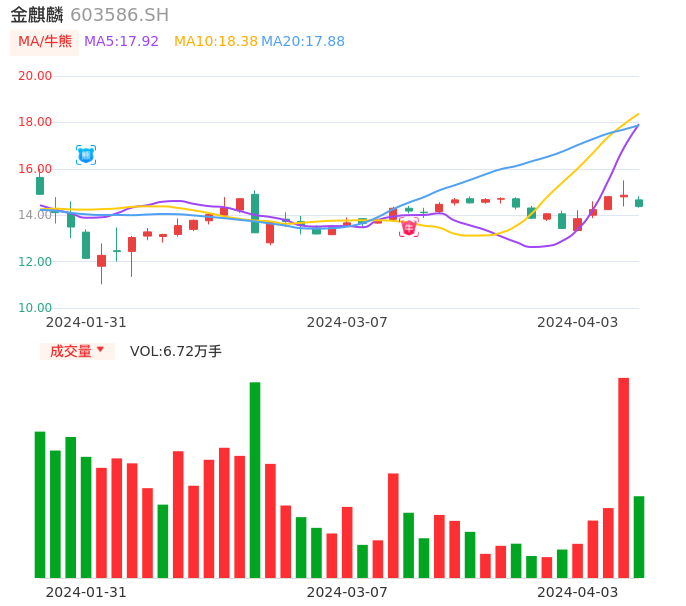Open the 成交量 indicator dropdown
Viewport: 686px width, 606px height.
77,351
